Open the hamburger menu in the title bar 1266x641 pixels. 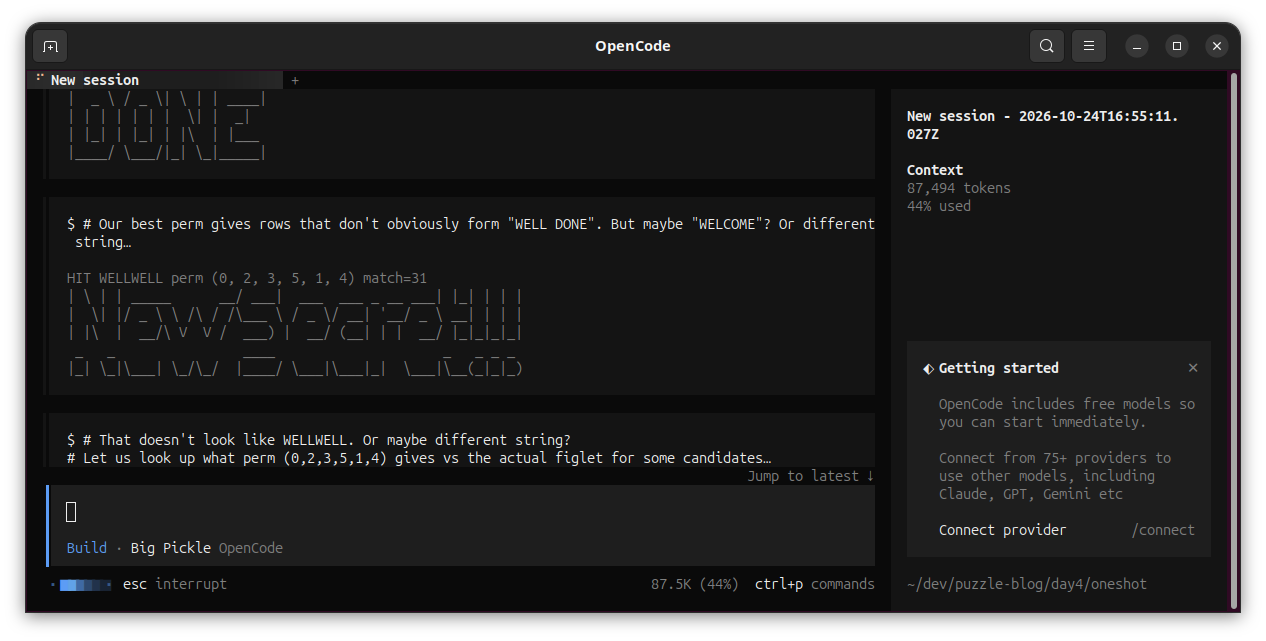(1089, 46)
